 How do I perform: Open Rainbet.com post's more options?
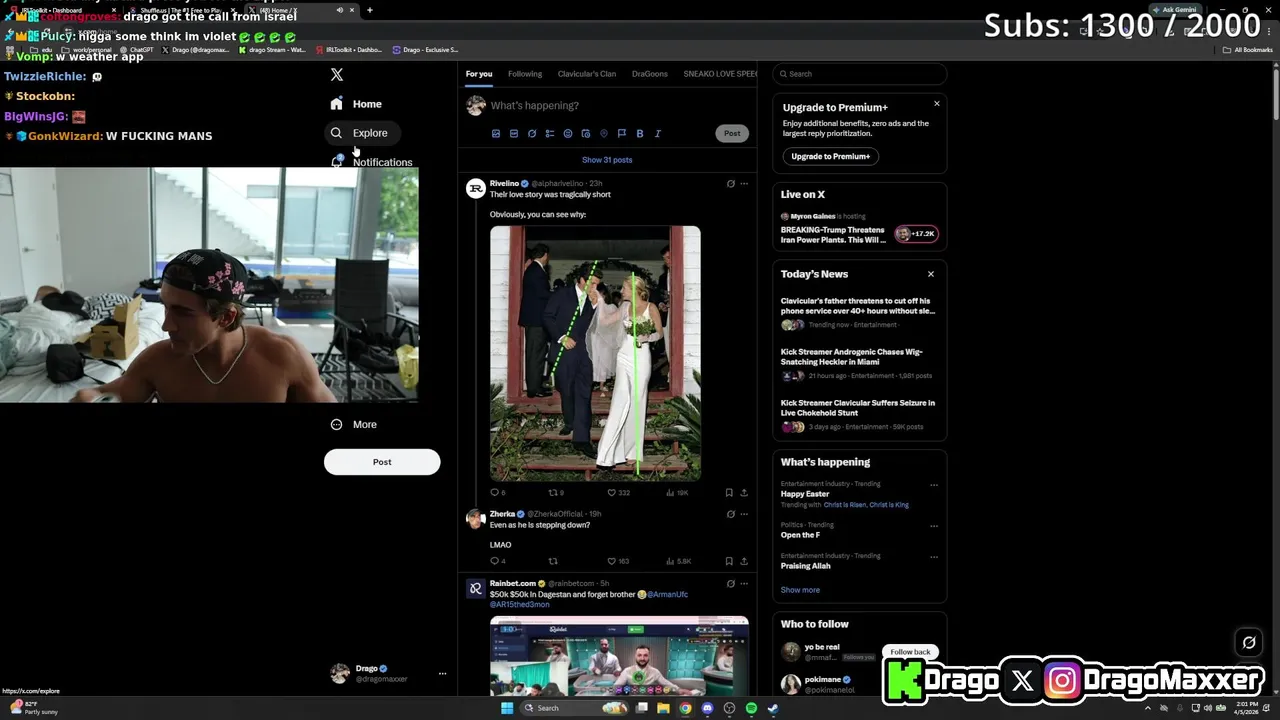[x=744, y=584]
